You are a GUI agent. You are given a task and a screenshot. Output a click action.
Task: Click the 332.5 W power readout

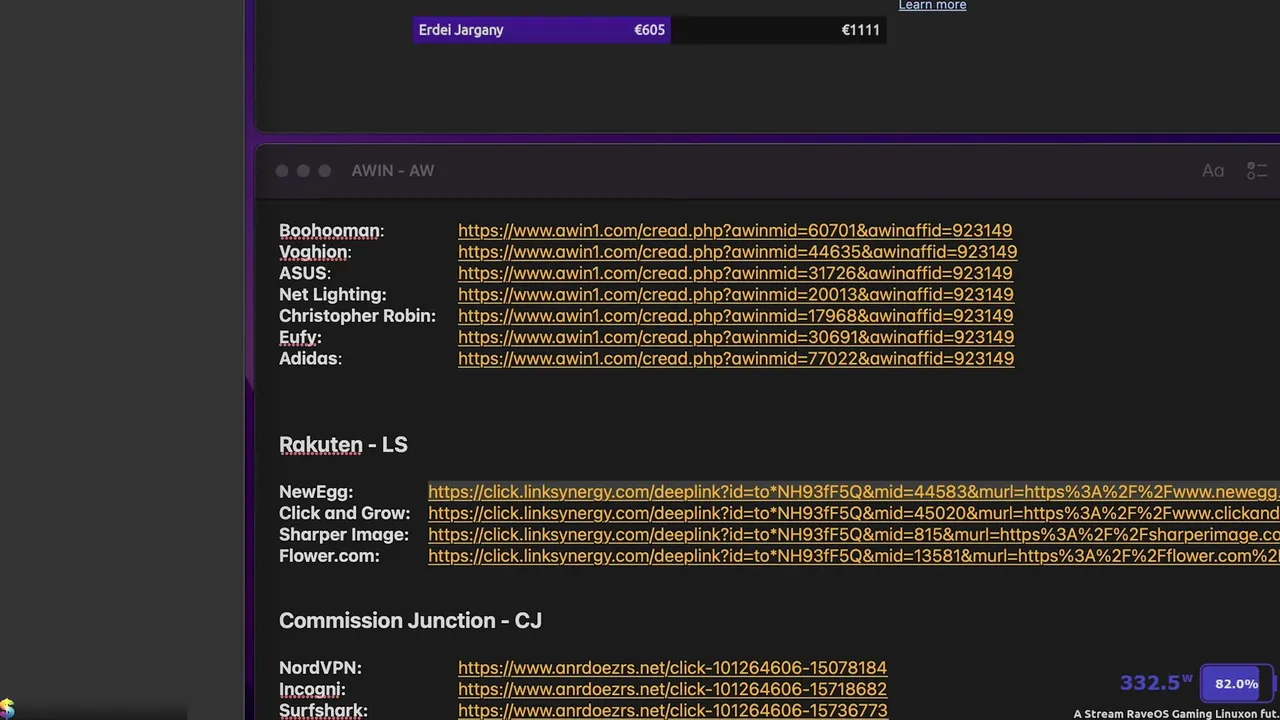click(1156, 683)
